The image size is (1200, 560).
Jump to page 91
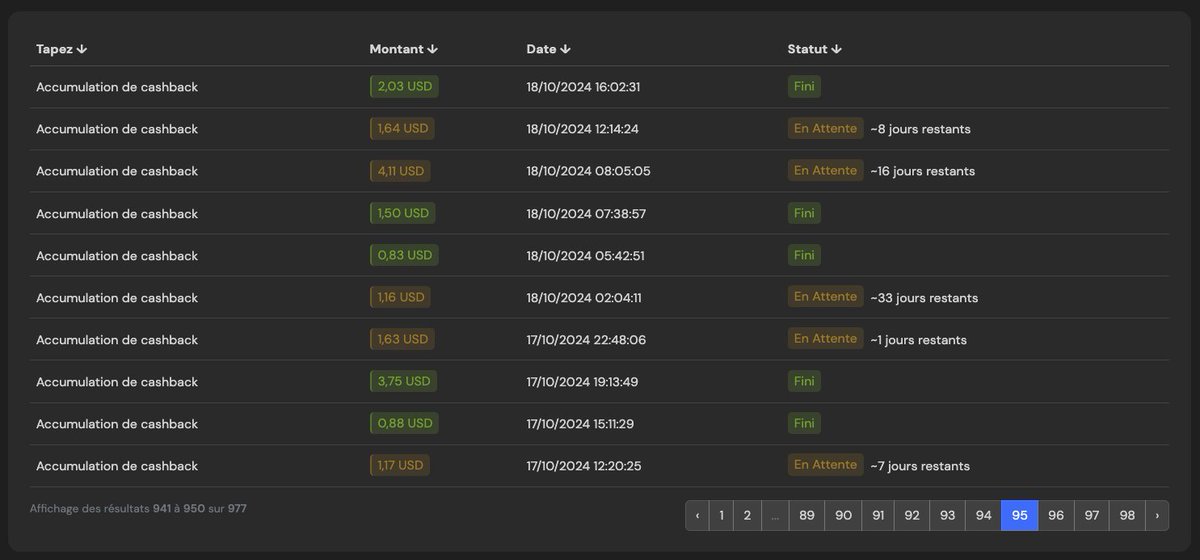click(x=878, y=515)
